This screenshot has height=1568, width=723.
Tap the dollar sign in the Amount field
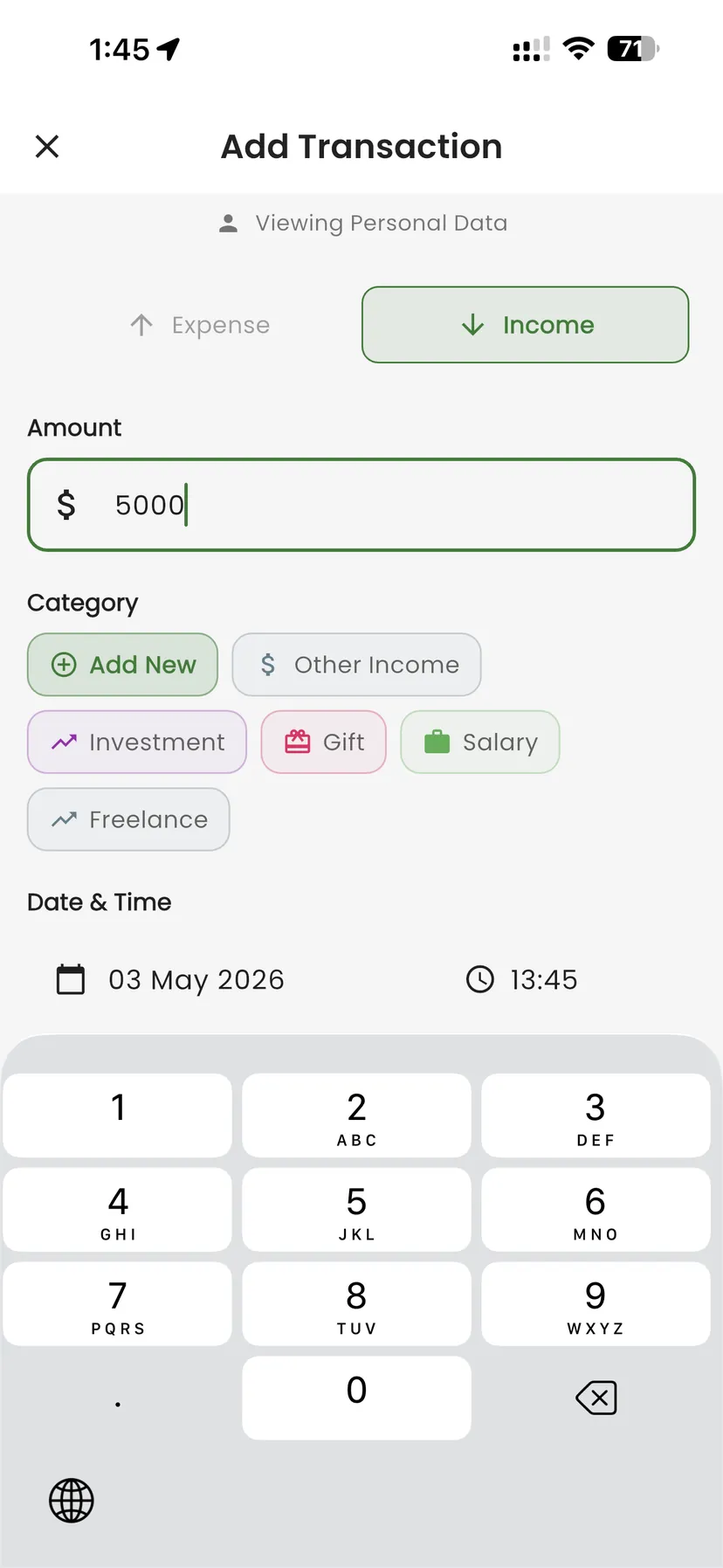tap(66, 505)
